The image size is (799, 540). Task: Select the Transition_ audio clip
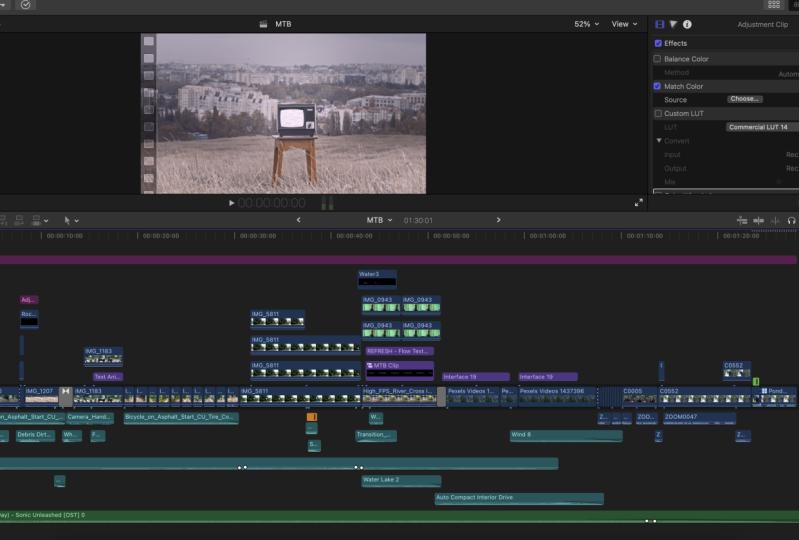[x=376, y=436]
